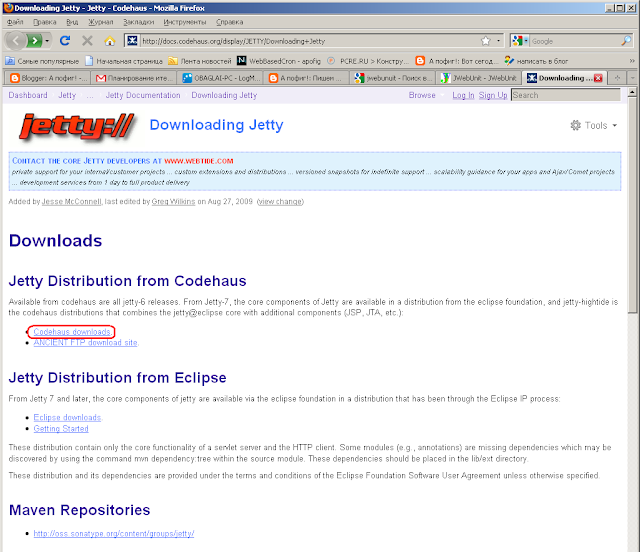Image resolution: width=640 pixels, height=552 pixels.
Task: Open the back/forward history dropdown arrow
Action: (47, 41)
